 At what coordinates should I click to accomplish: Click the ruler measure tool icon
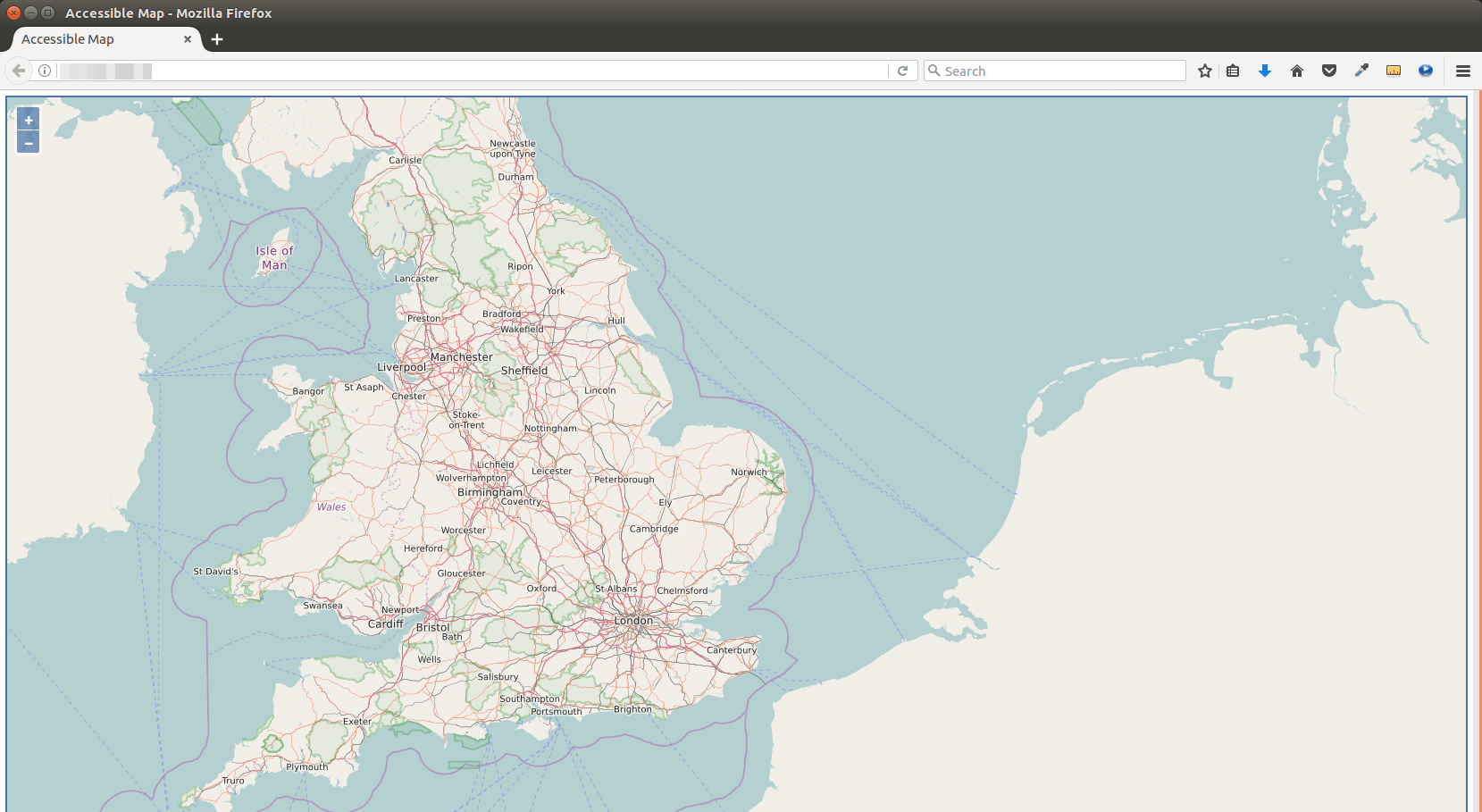1394,71
